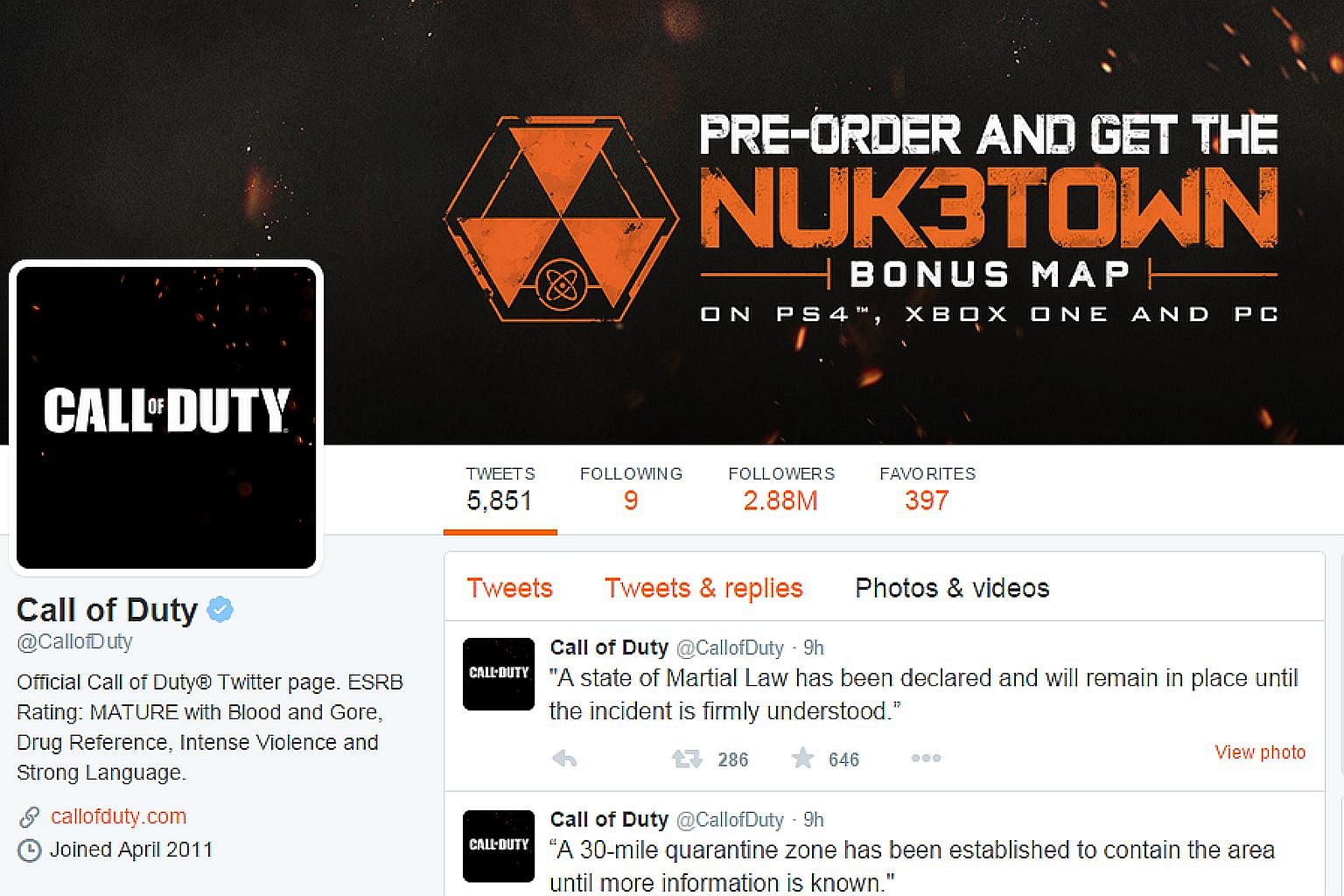This screenshot has width=1344, height=896.
Task: Click the reply arrow on the Martial Law tweet
Action: [564, 759]
